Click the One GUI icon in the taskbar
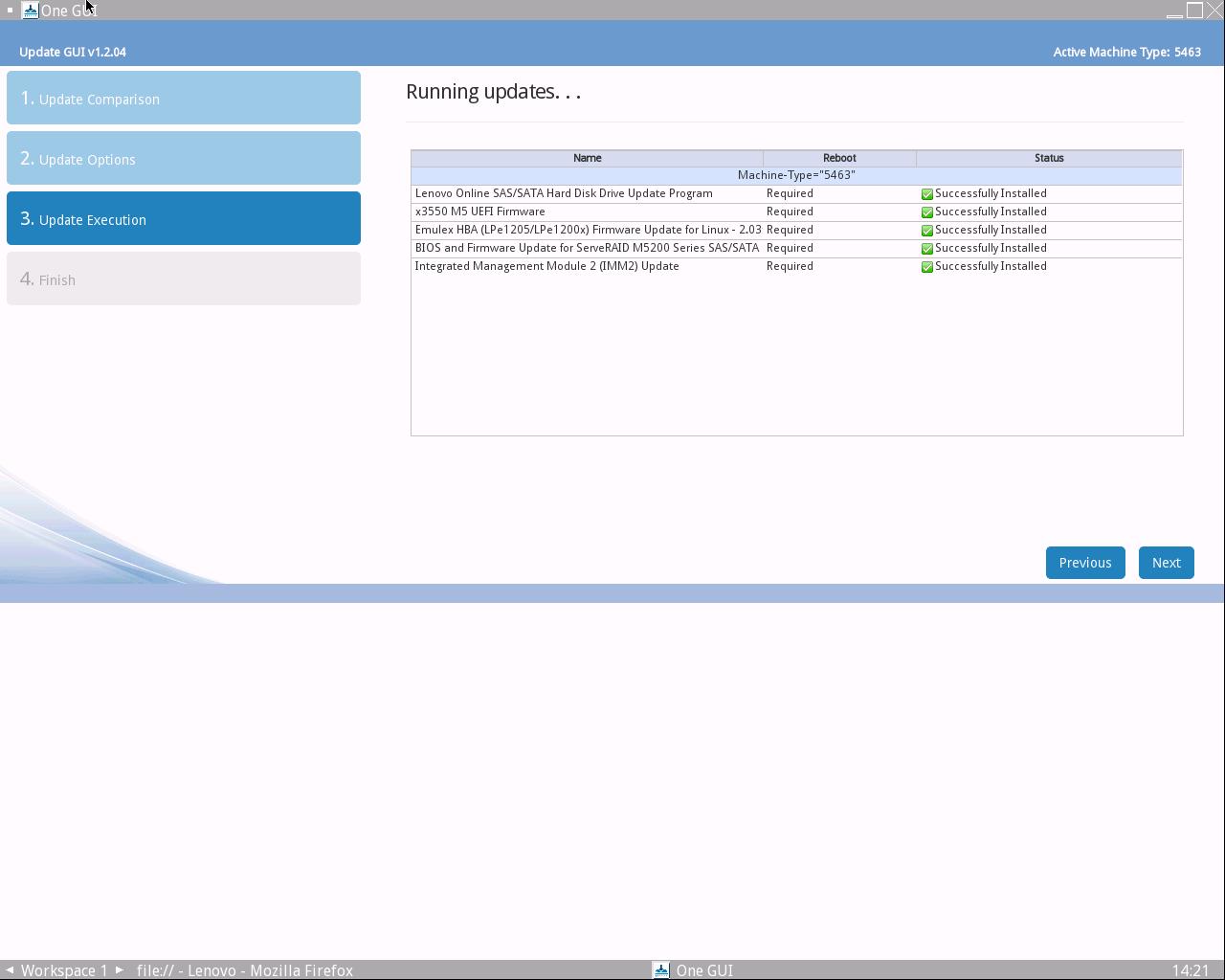The width and height of the screenshot is (1225, 980). [660, 970]
